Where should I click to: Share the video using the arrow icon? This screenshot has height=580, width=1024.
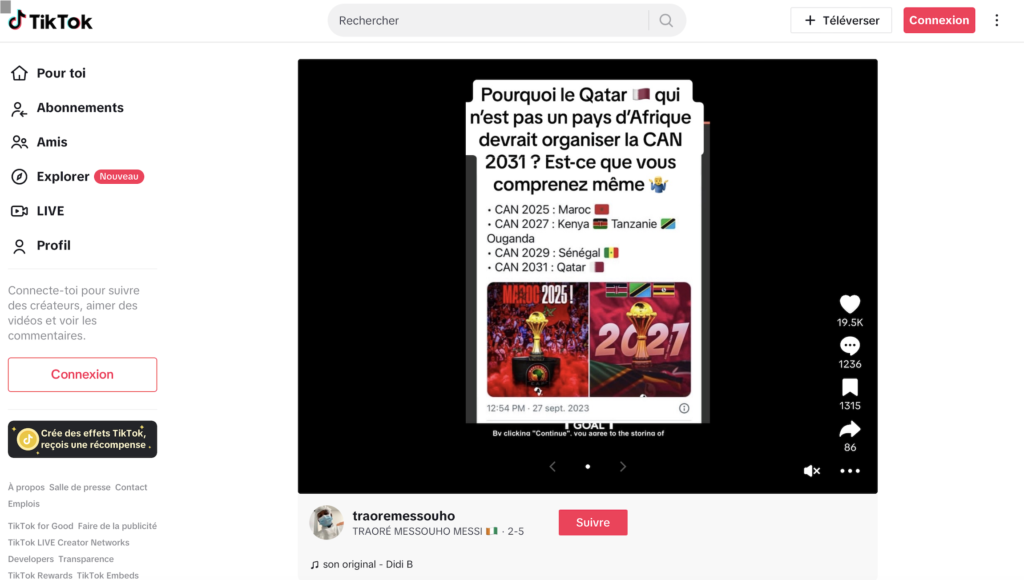pos(850,429)
